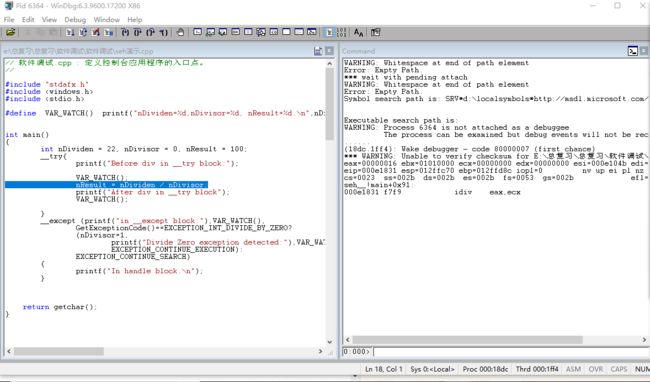Click the Step Over toolbar icon
This screenshot has height=382, width=650.
click(x=138, y=32)
